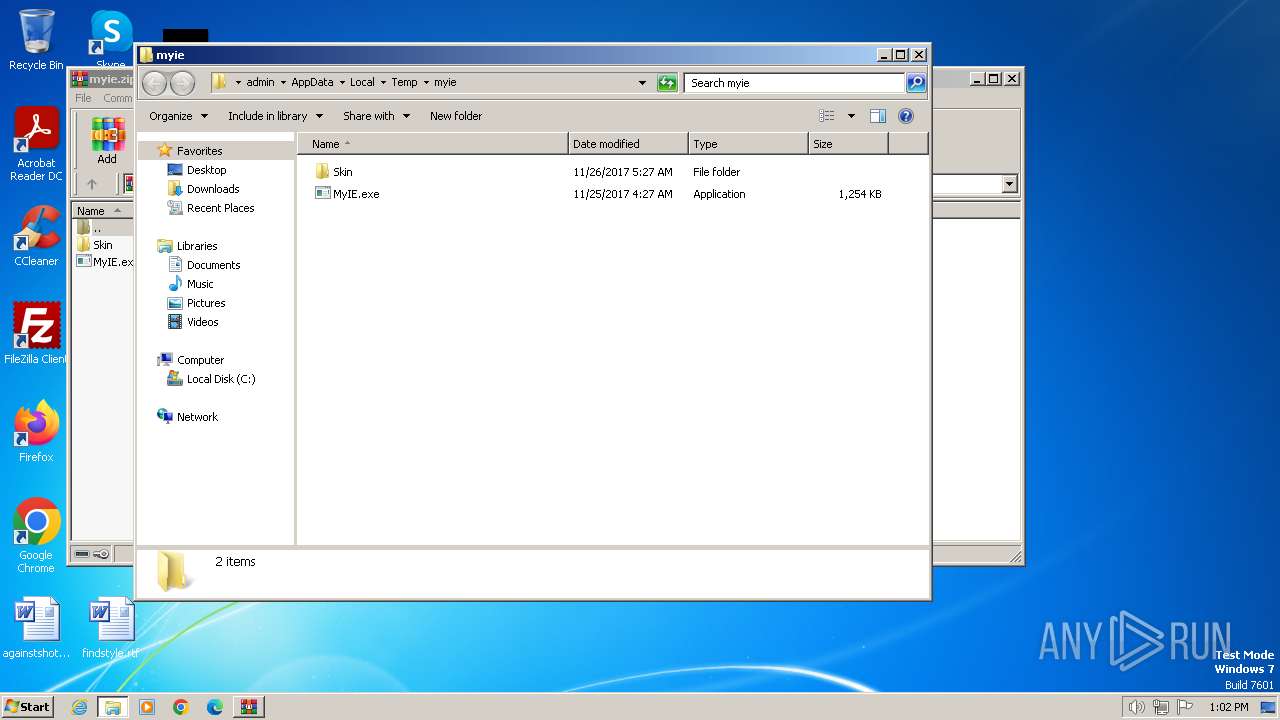Open findstyle.rtf document on desktop
This screenshot has width=1280, height=720.
[111, 628]
